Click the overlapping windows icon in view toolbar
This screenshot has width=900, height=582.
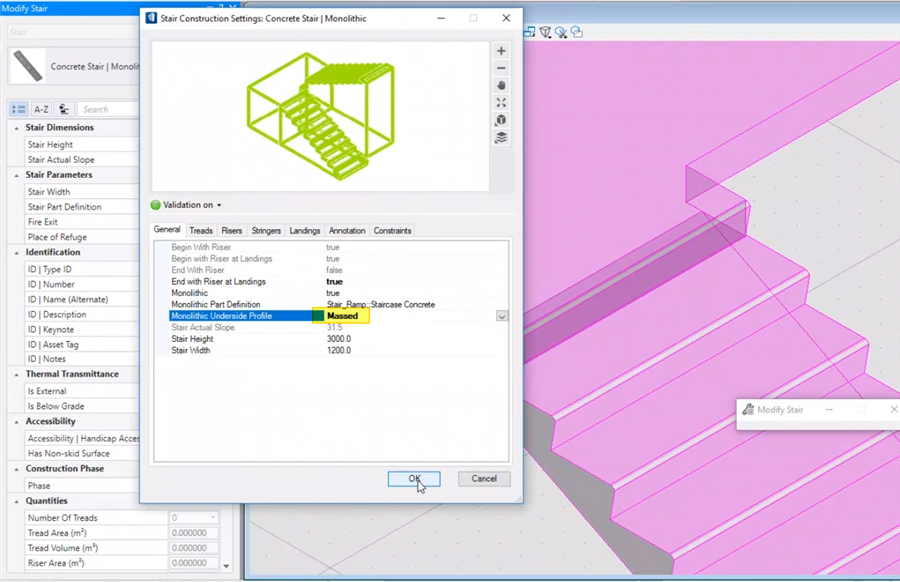529,32
